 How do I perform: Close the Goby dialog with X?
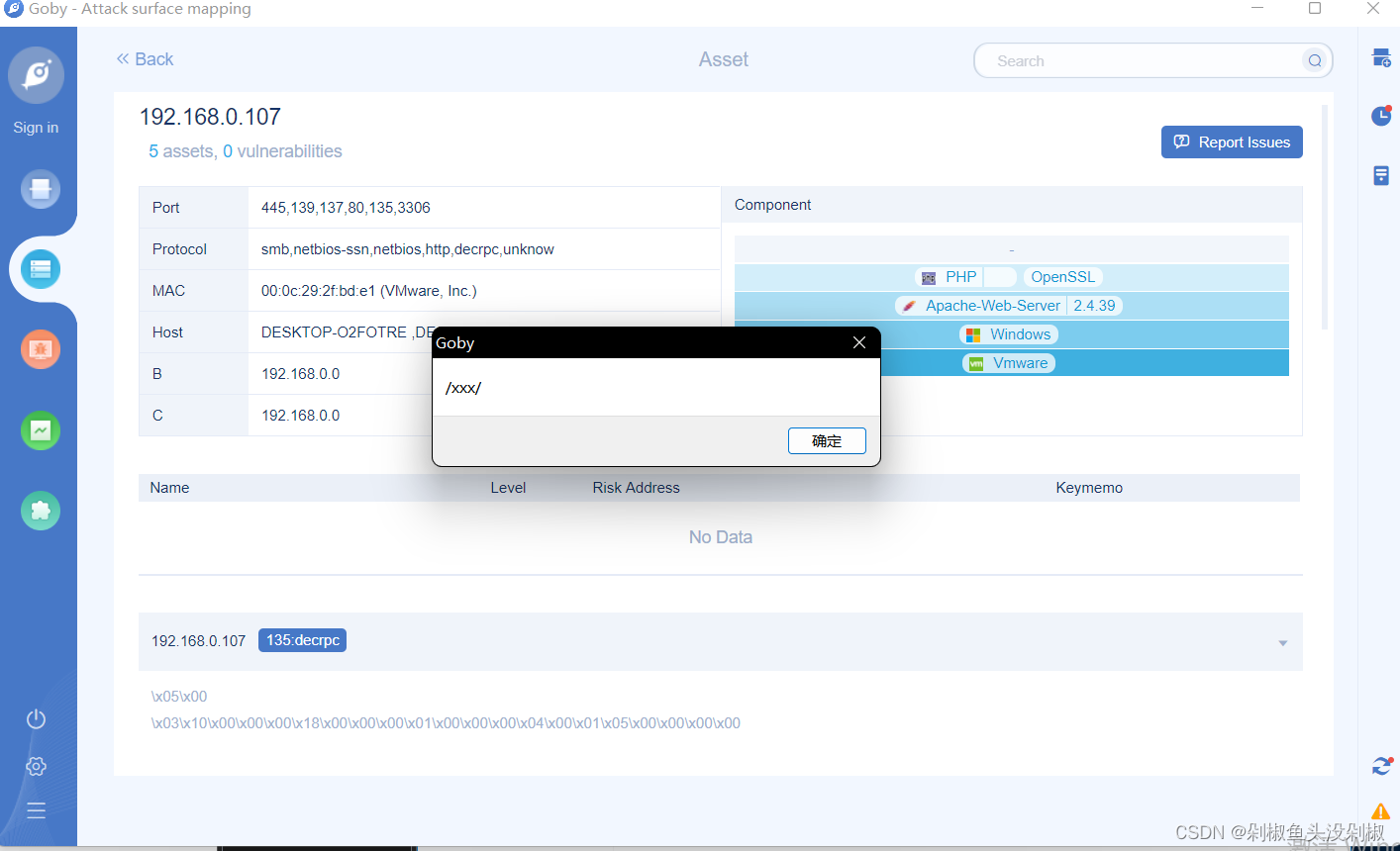859,342
